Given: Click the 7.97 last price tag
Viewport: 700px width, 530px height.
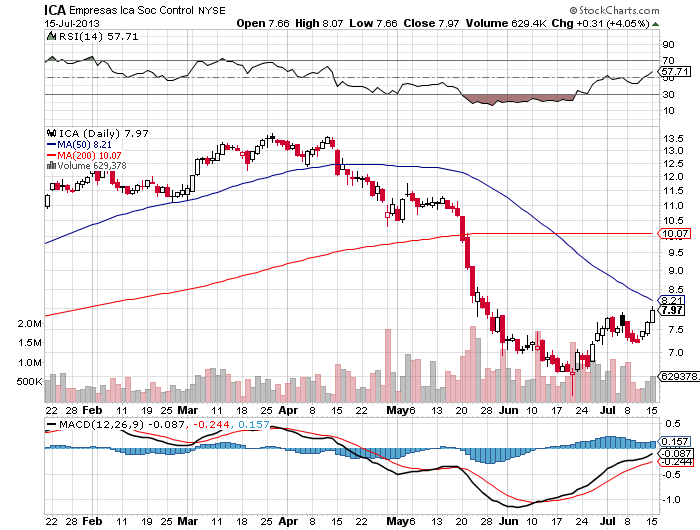Looking at the screenshot, I should (671, 310).
